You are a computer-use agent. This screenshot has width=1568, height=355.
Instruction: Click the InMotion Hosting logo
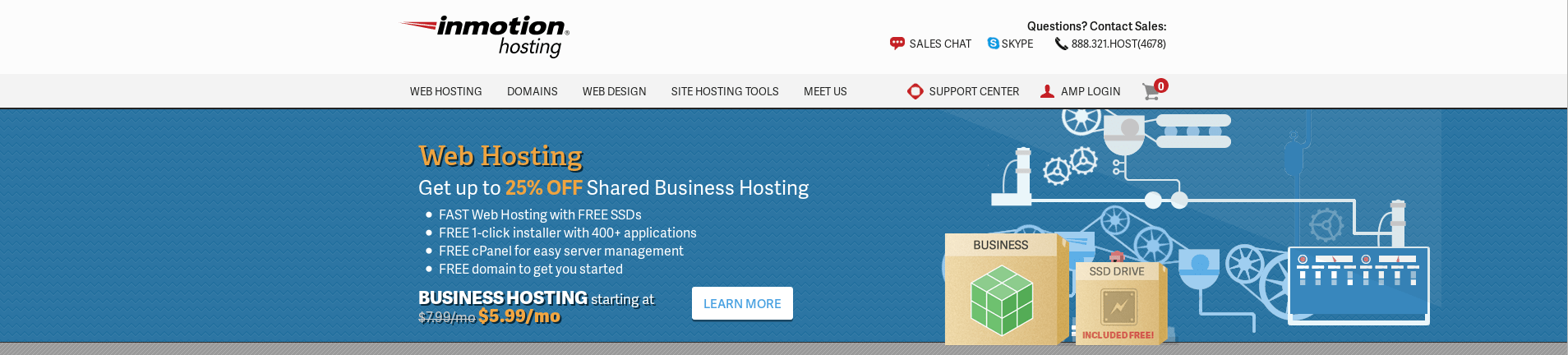[x=485, y=36]
